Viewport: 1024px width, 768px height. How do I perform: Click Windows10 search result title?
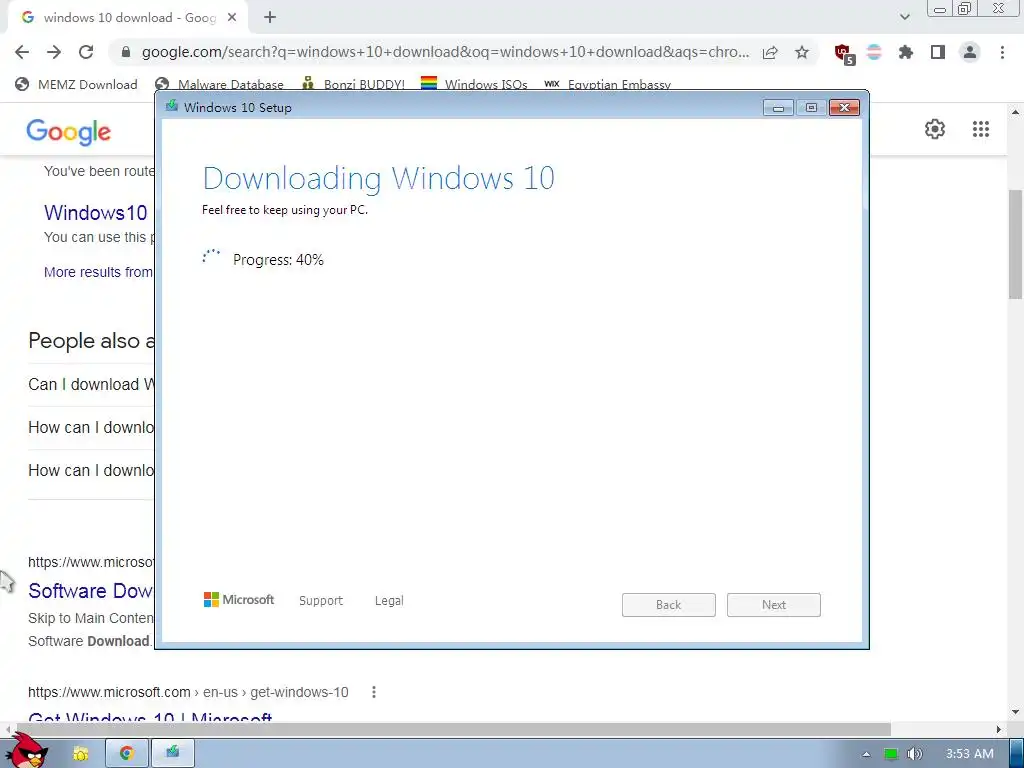coord(96,213)
